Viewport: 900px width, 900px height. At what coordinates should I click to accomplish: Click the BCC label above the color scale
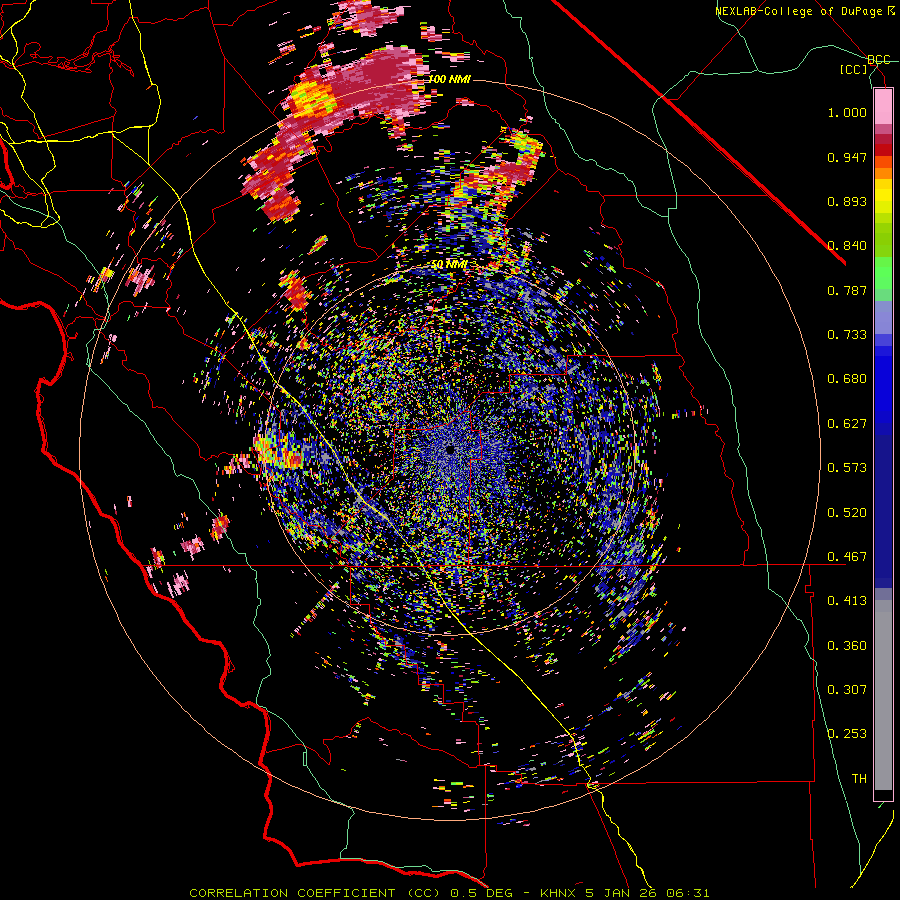tap(879, 60)
